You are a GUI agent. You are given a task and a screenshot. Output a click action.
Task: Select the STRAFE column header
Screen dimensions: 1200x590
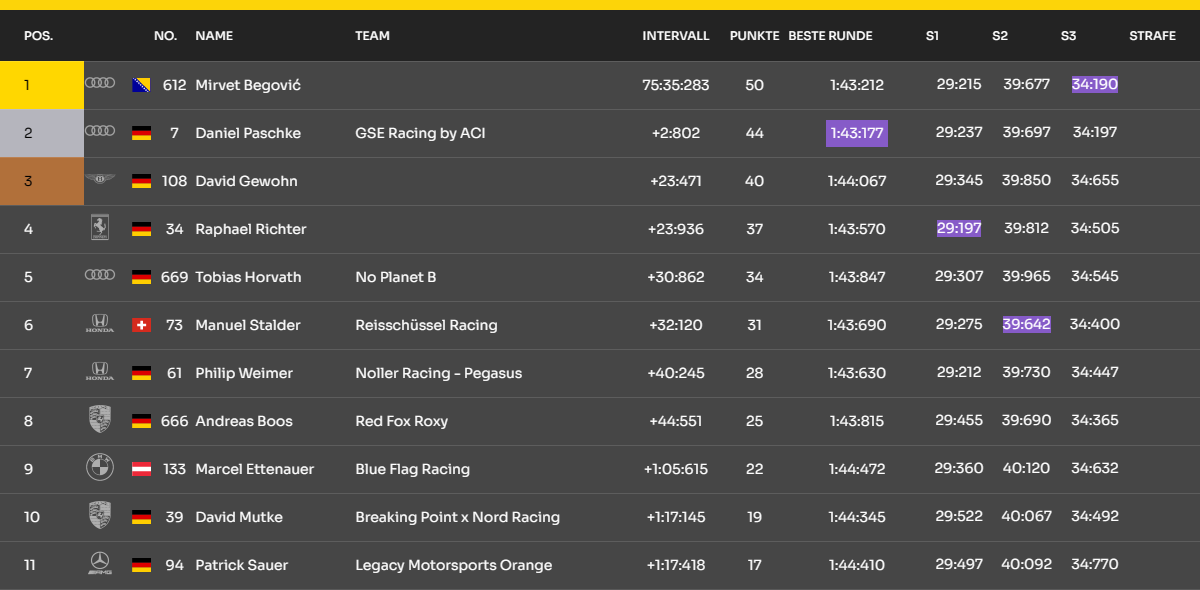pyautogui.click(x=1152, y=36)
